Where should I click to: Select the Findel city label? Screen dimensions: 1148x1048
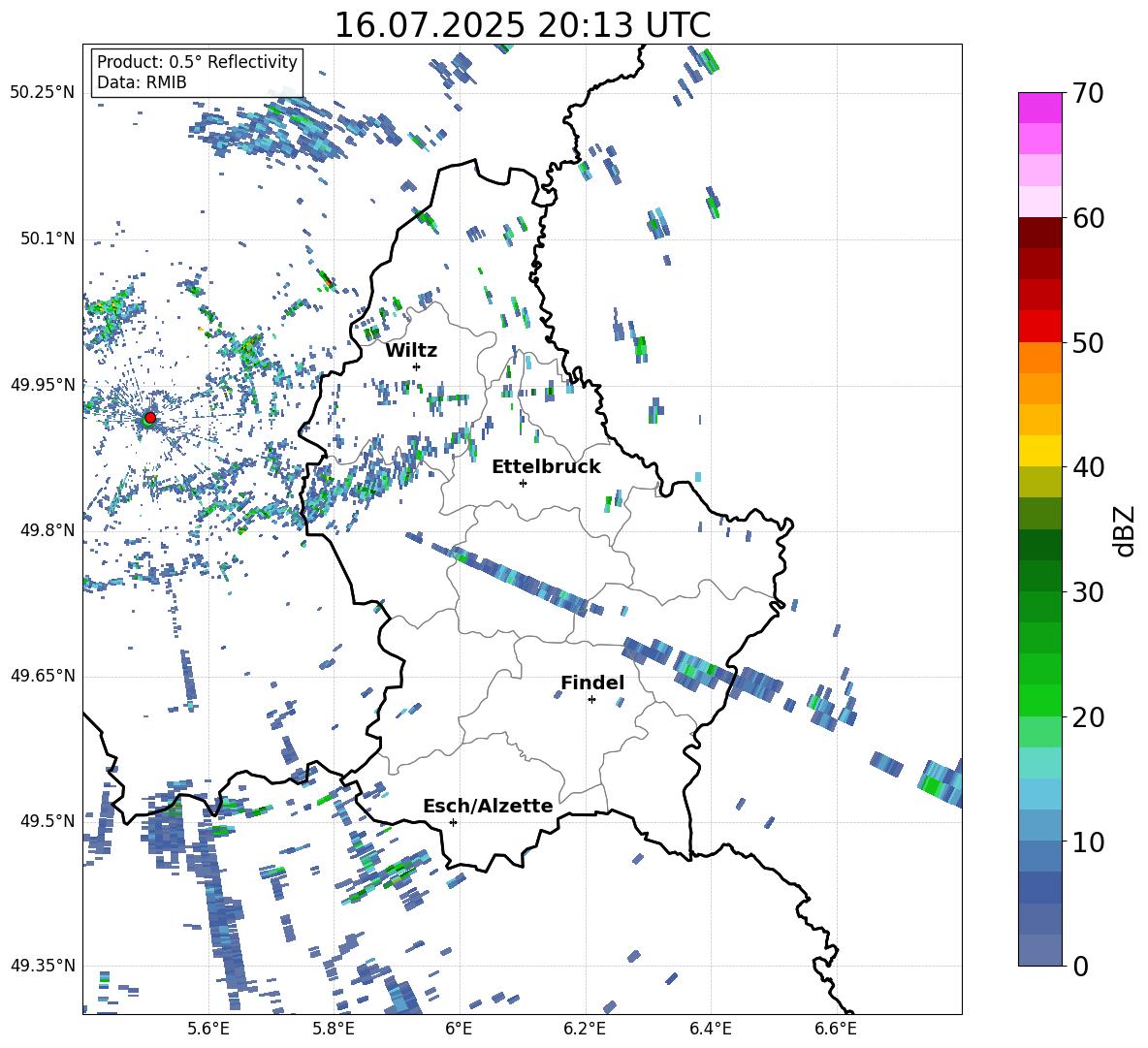(x=592, y=683)
